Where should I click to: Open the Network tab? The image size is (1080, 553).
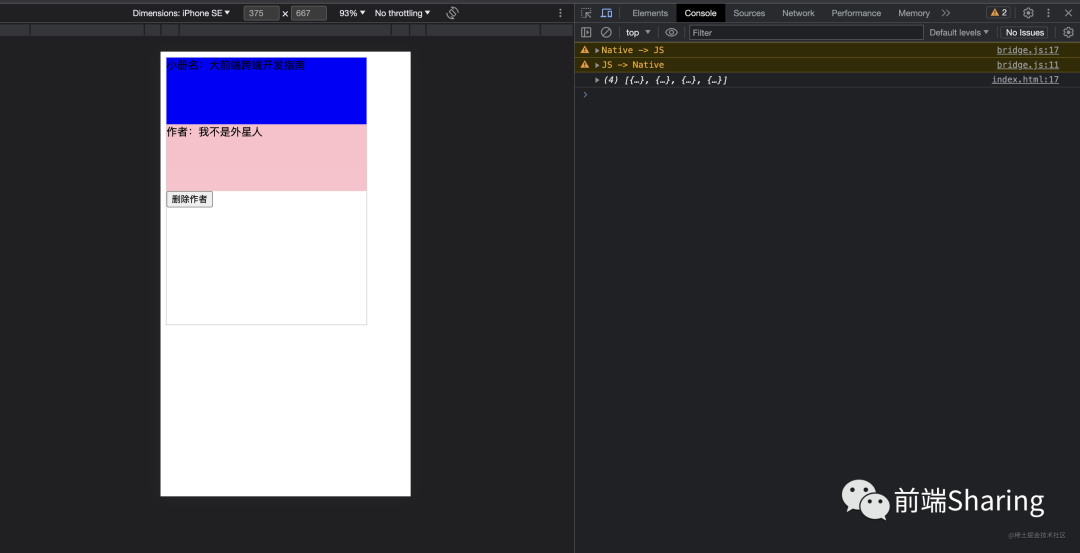(798, 13)
